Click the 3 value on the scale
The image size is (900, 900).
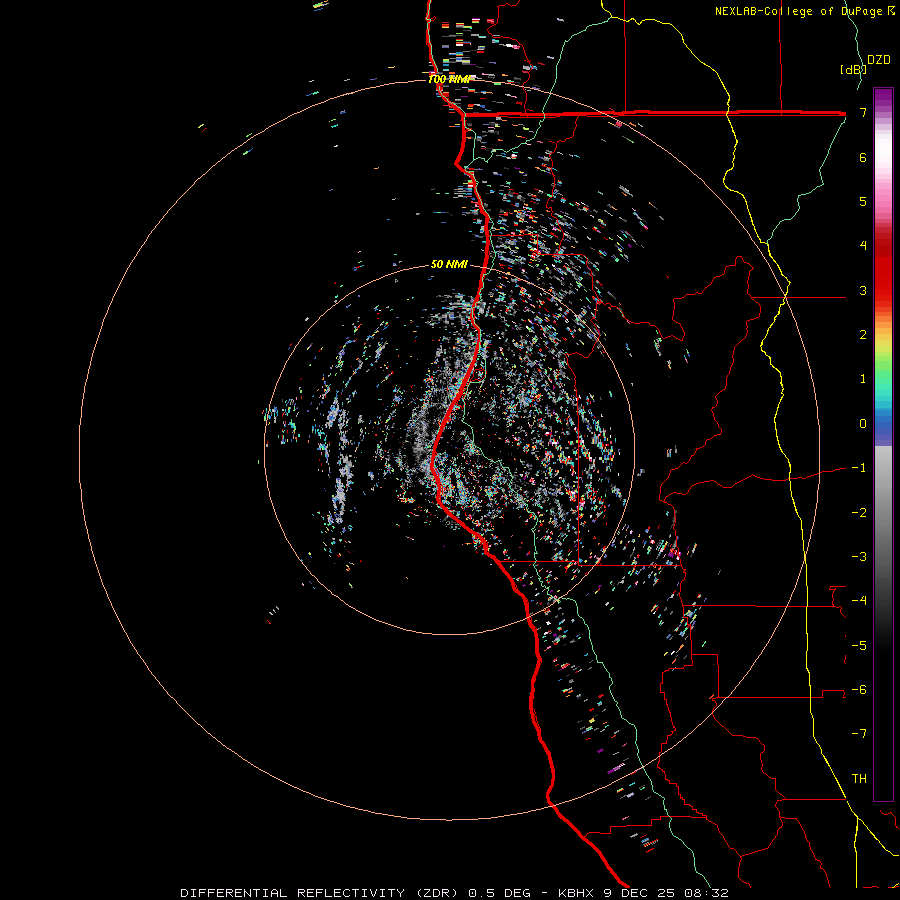click(863, 290)
